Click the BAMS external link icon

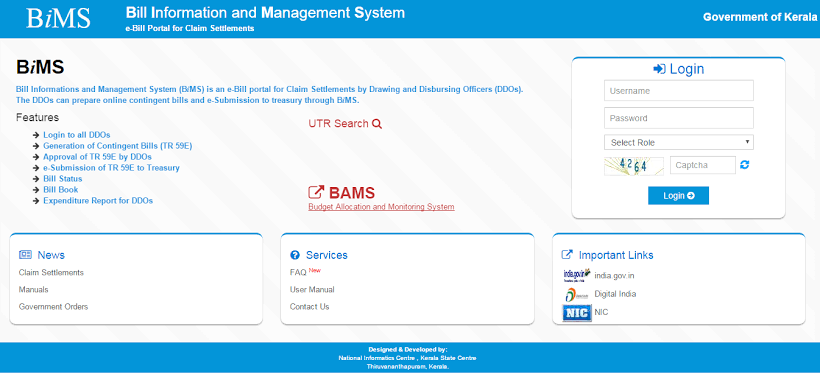click(316, 192)
